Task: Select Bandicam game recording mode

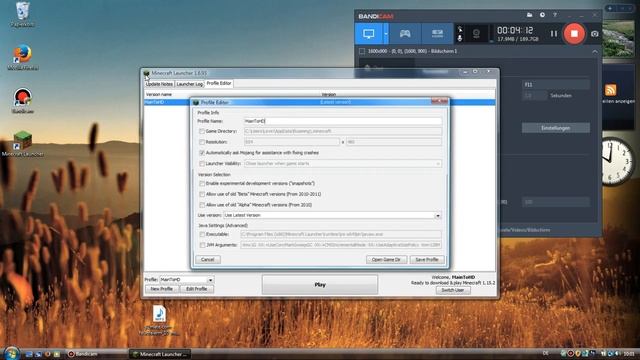Action: (404, 33)
